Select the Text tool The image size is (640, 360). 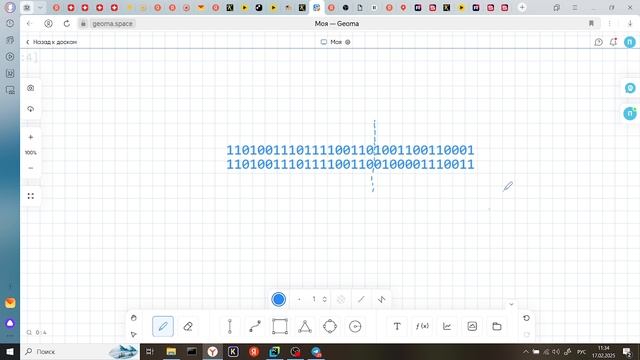coord(397,326)
